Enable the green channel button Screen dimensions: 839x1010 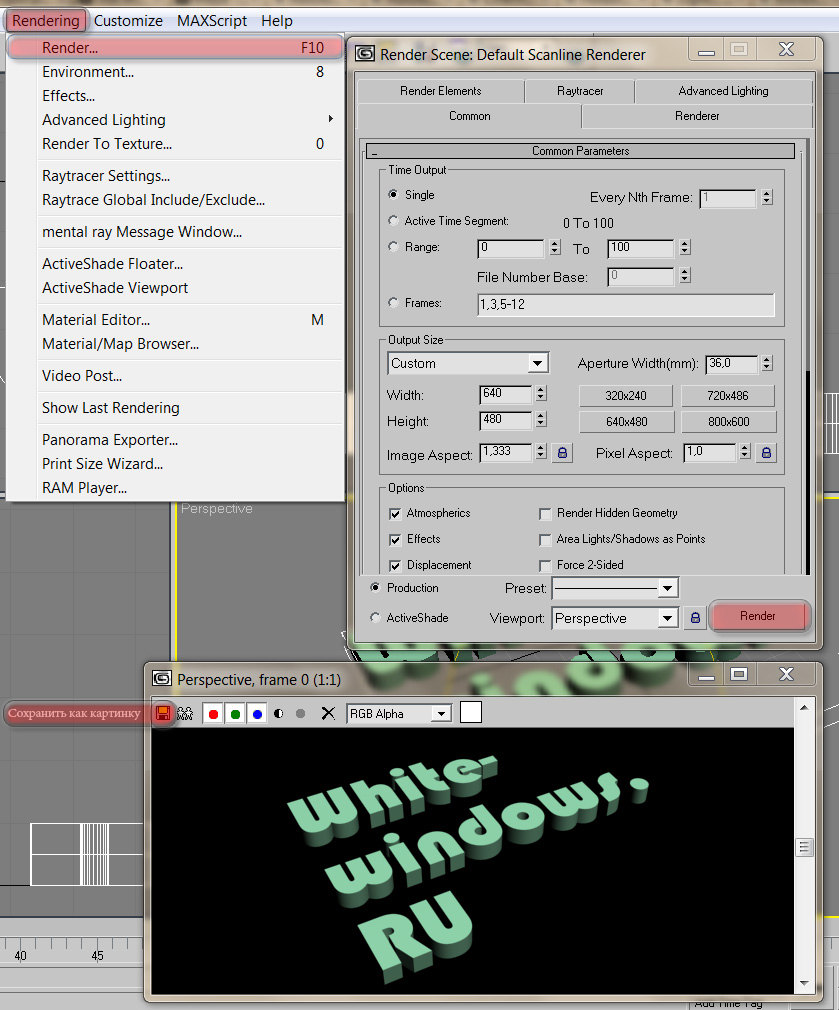click(235, 714)
